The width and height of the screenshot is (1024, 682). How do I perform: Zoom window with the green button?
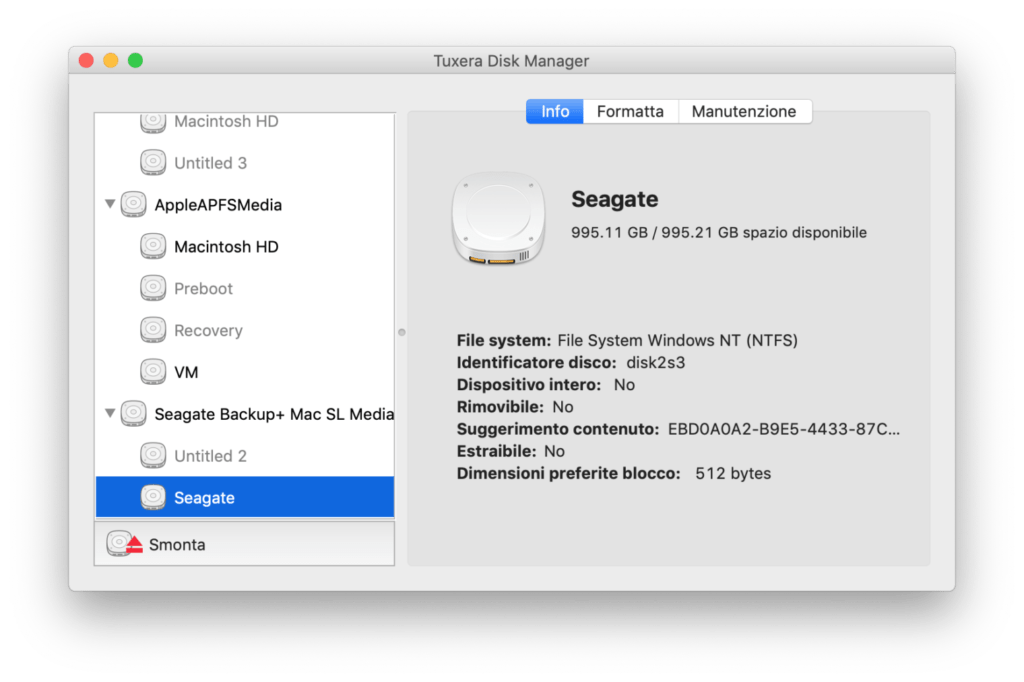click(x=135, y=61)
